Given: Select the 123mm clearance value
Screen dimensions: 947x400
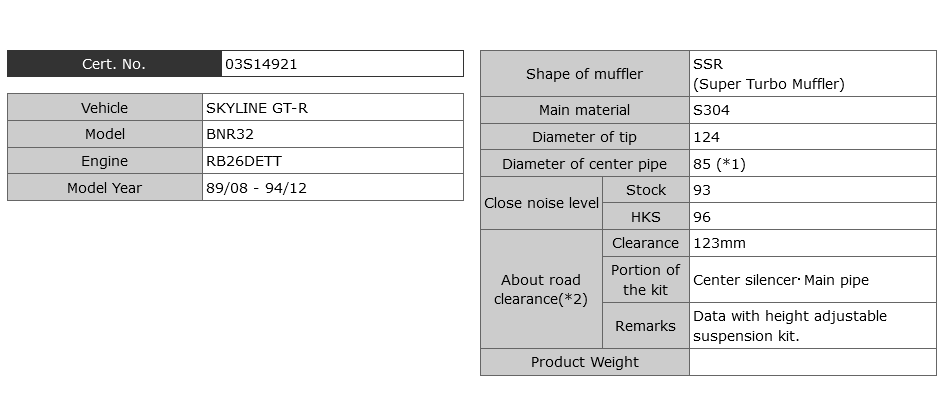Looking at the screenshot, I should (719, 243).
